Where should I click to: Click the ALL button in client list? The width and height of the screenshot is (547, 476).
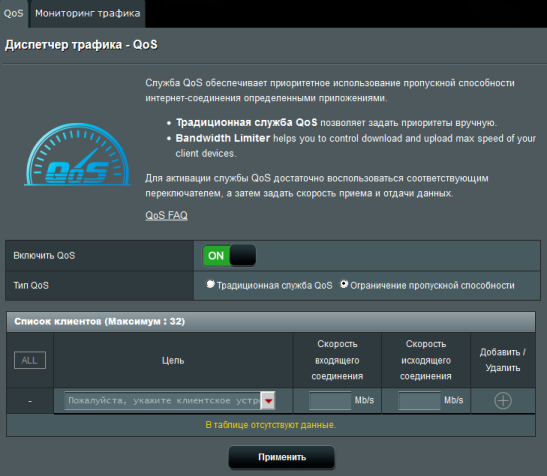pyautogui.click(x=30, y=360)
